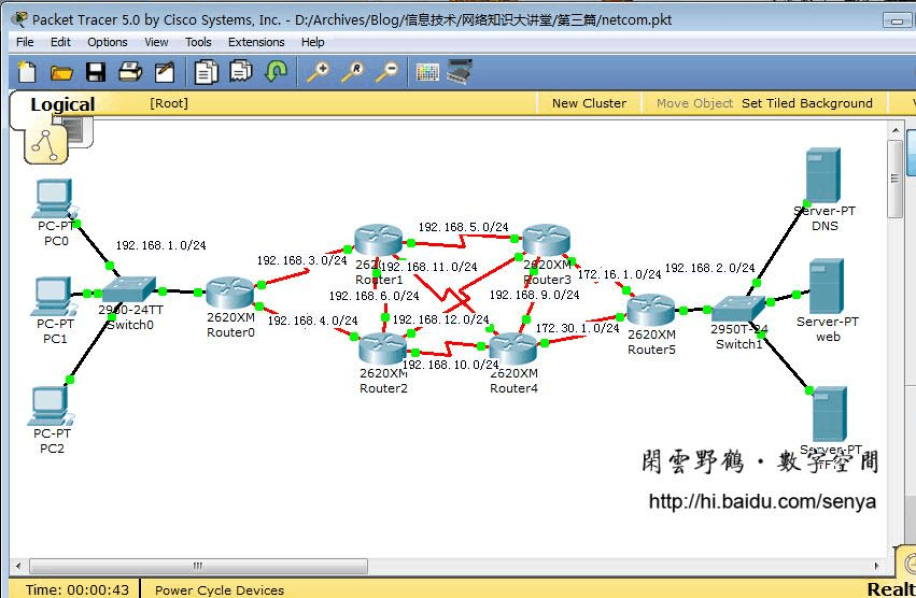Click Set Tiled Background
Image resolution: width=916 pixels, height=598 pixels.
[807, 103]
